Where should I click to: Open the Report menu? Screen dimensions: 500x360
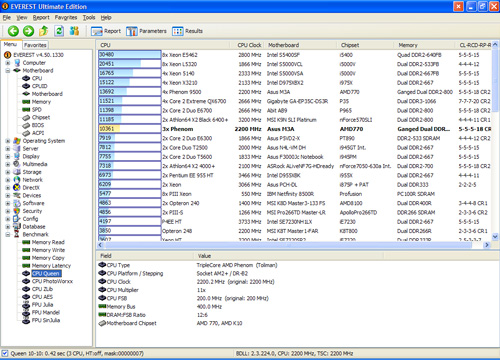click(x=41, y=17)
